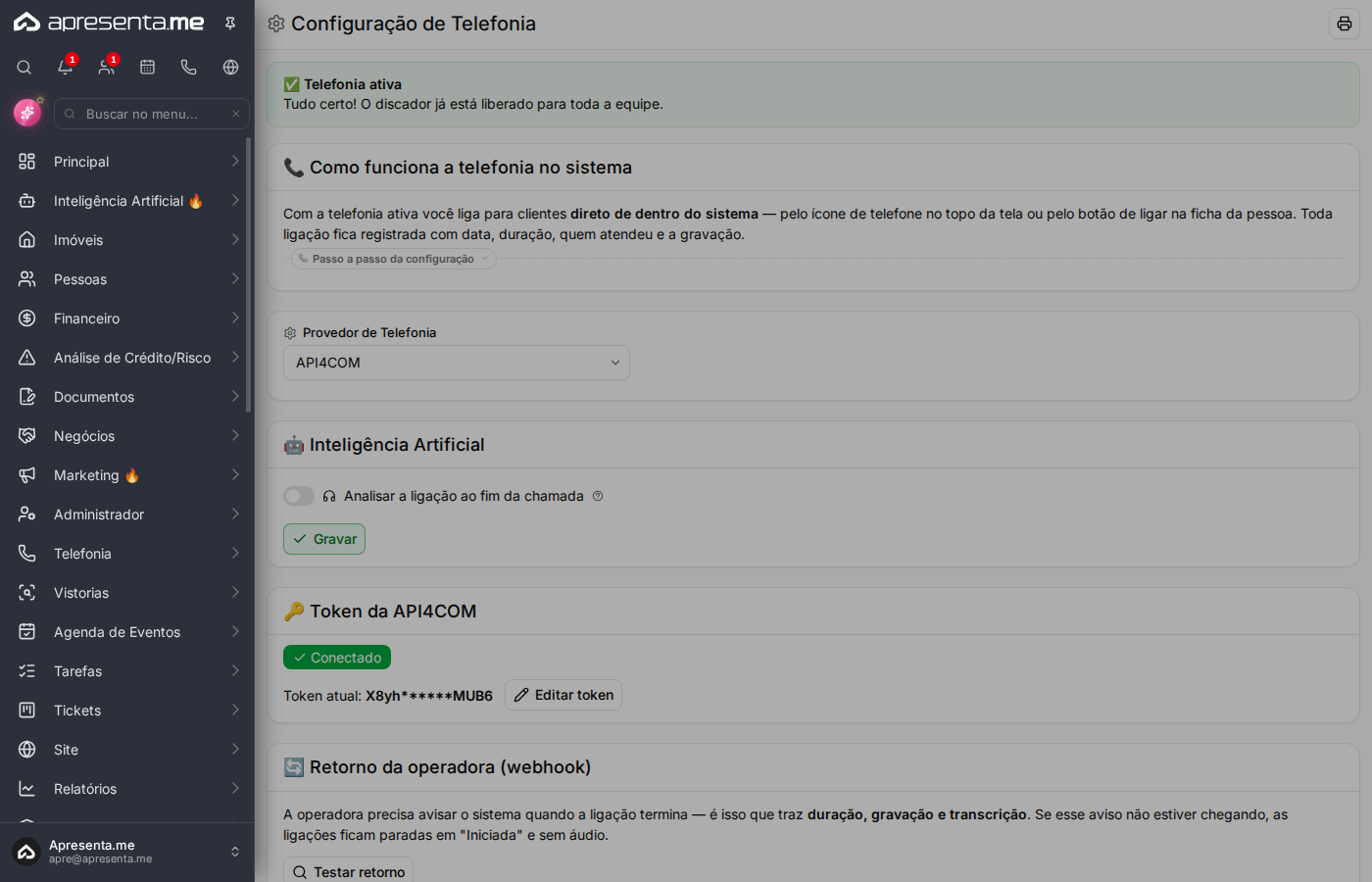Enable analysis of calls at end toggle
The image size is (1372, 882).
click(299, 496)
